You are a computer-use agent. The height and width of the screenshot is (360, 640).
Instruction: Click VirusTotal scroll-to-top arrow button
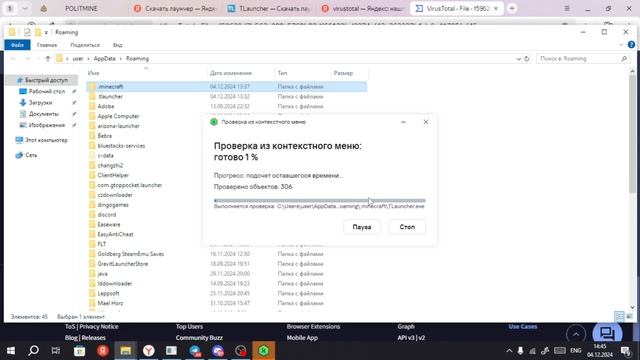tap(576, 335)
